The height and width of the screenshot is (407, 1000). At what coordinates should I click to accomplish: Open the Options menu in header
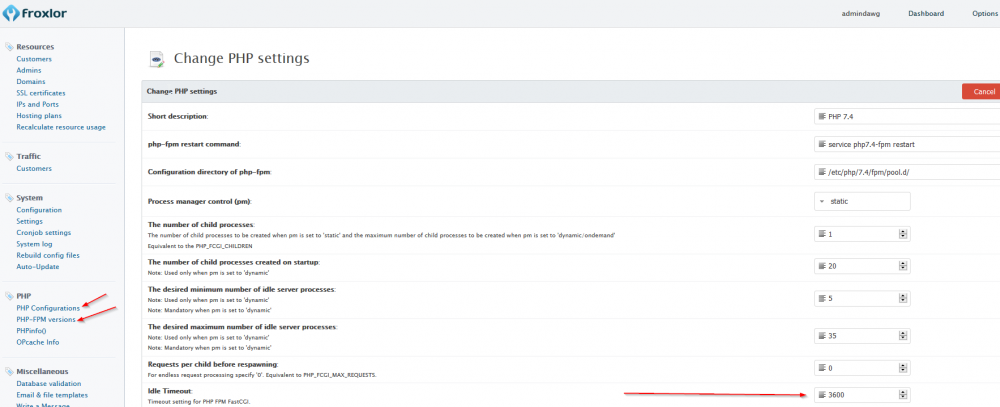point(984,13)
